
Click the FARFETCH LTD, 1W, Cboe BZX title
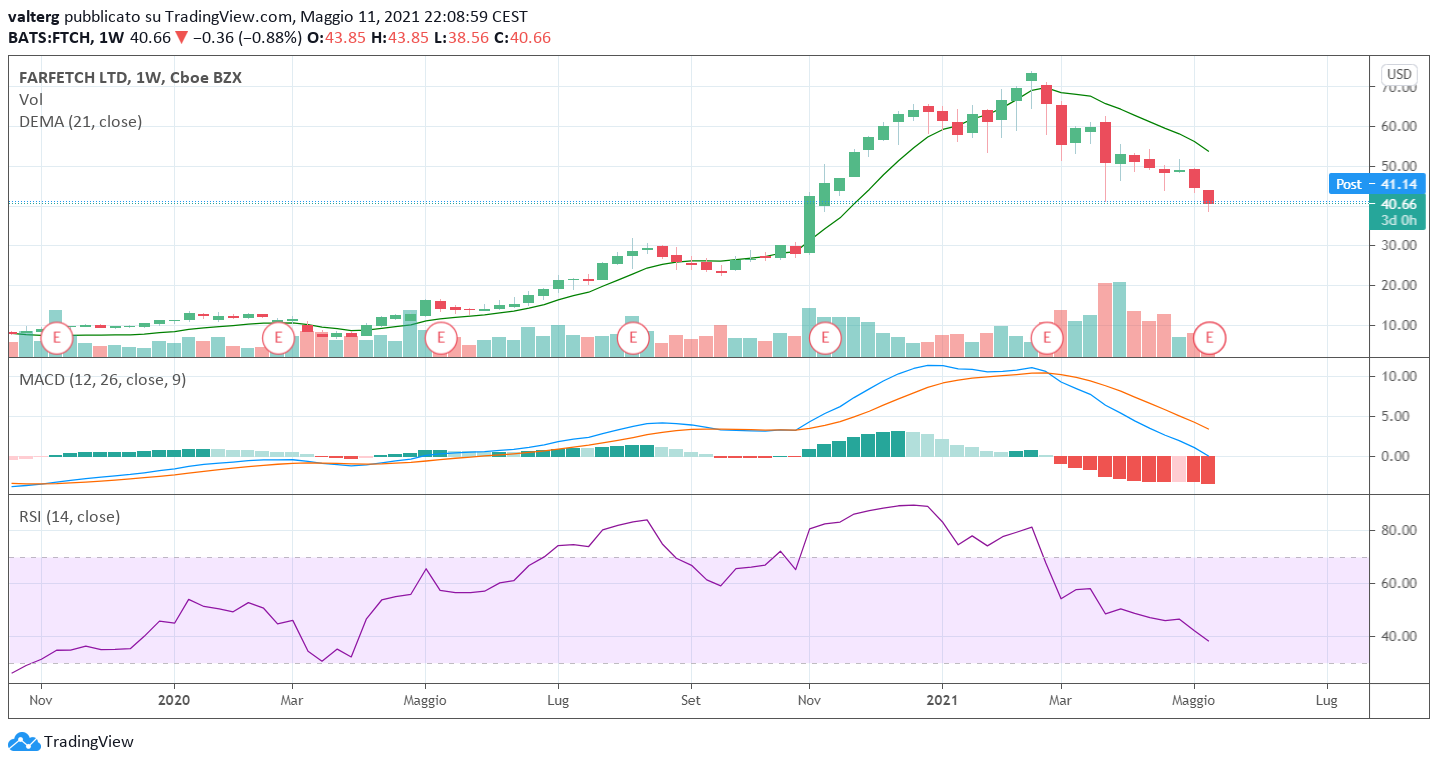coord(130,78)
